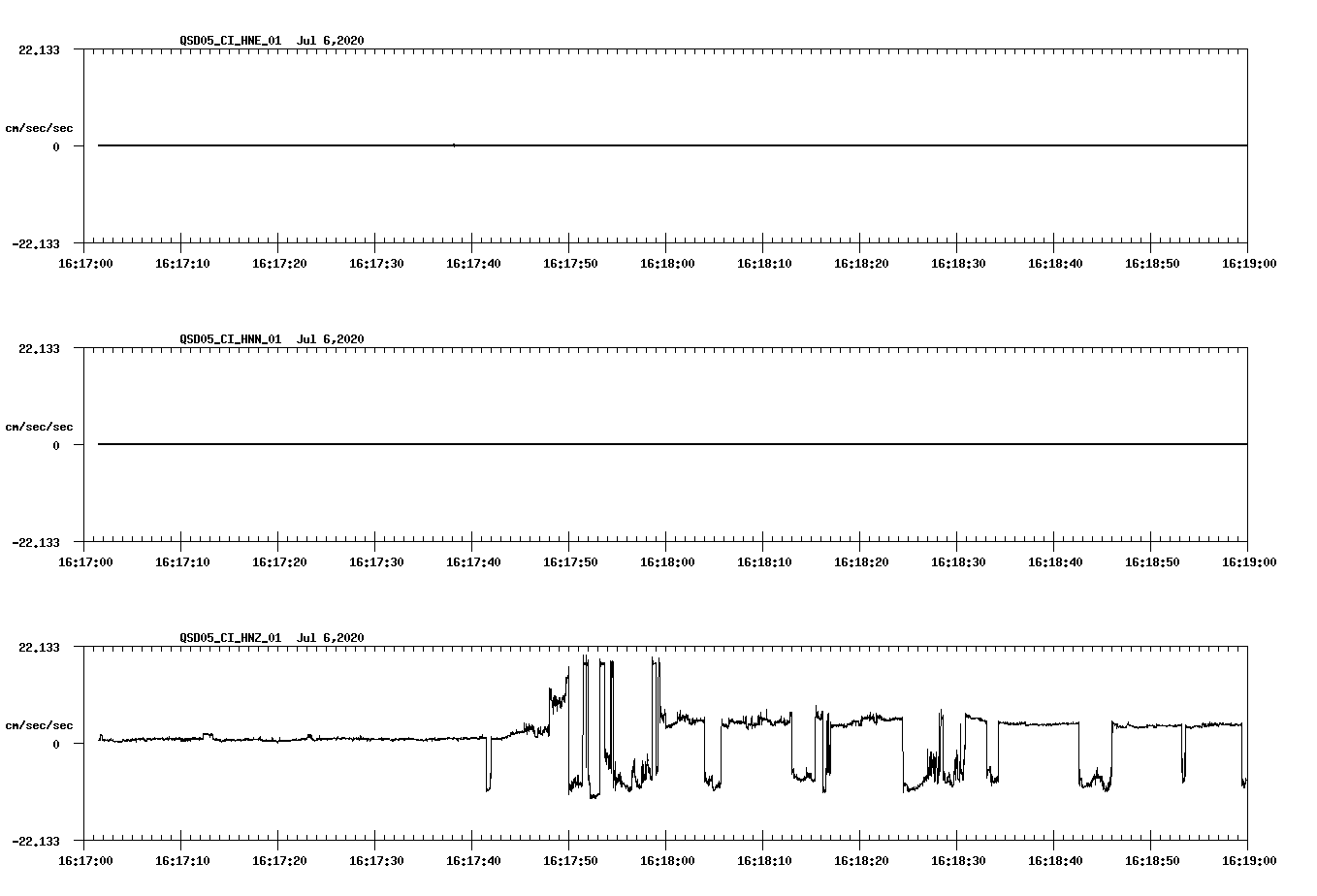Screen dimensions: 1317x896
Task: Select the 22.133 upper label of HNN plot
Action: [x=39, y=349]
